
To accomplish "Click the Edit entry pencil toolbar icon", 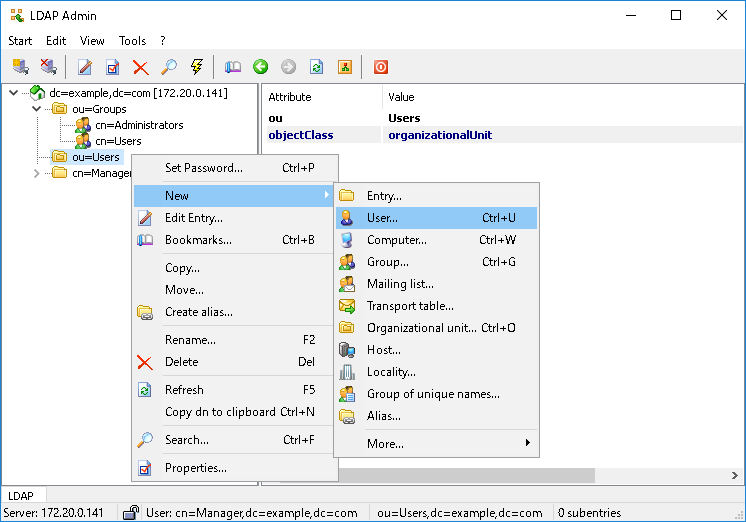I will click(85, 67).
